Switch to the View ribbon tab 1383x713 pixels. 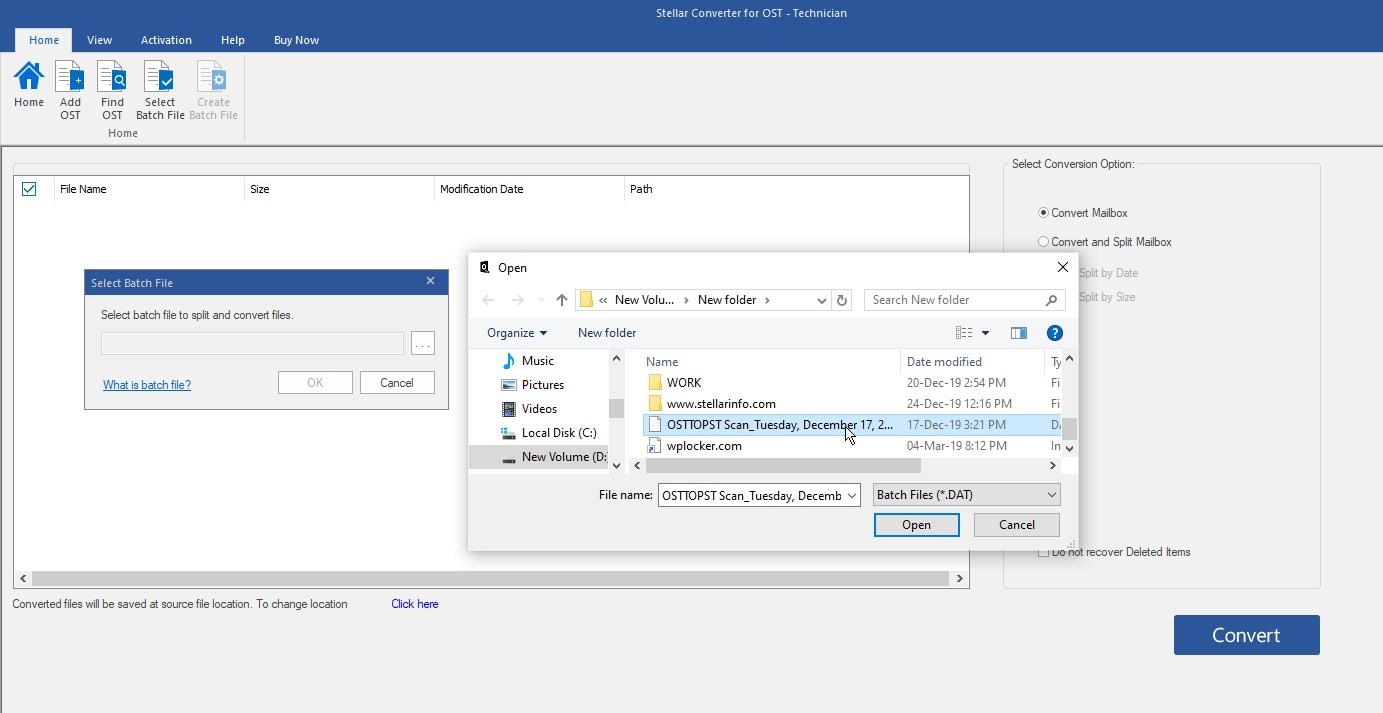click(99, 40)
